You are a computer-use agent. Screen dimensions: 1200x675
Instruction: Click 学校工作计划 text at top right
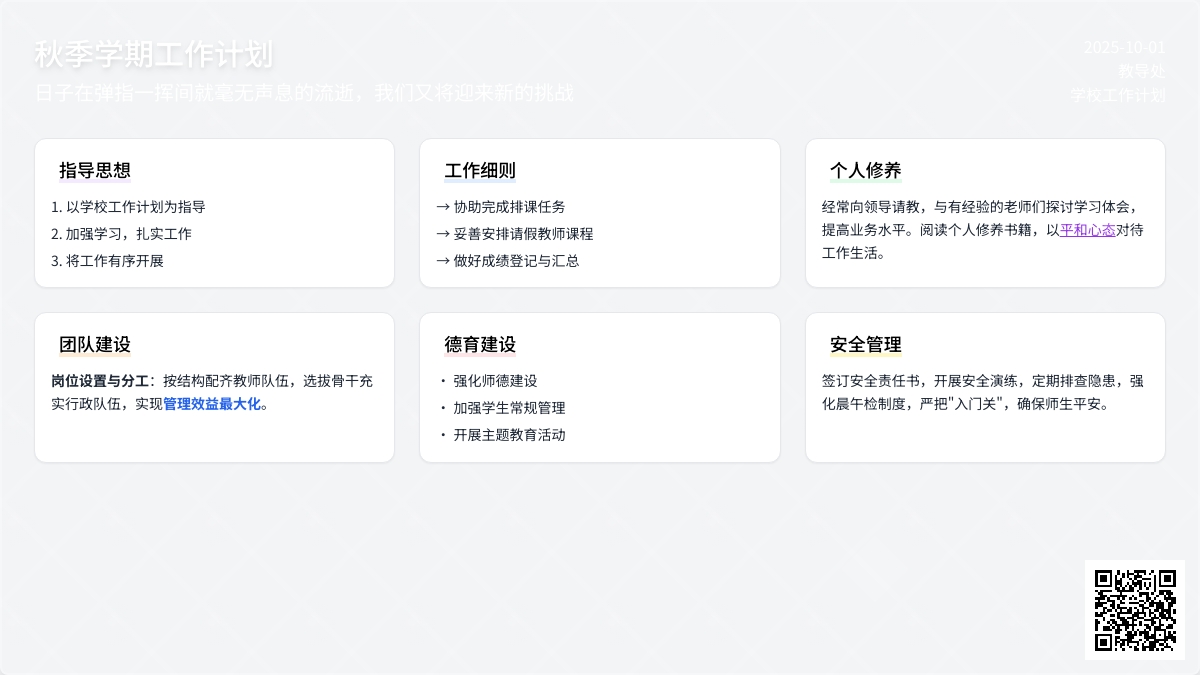(1117, 95)
